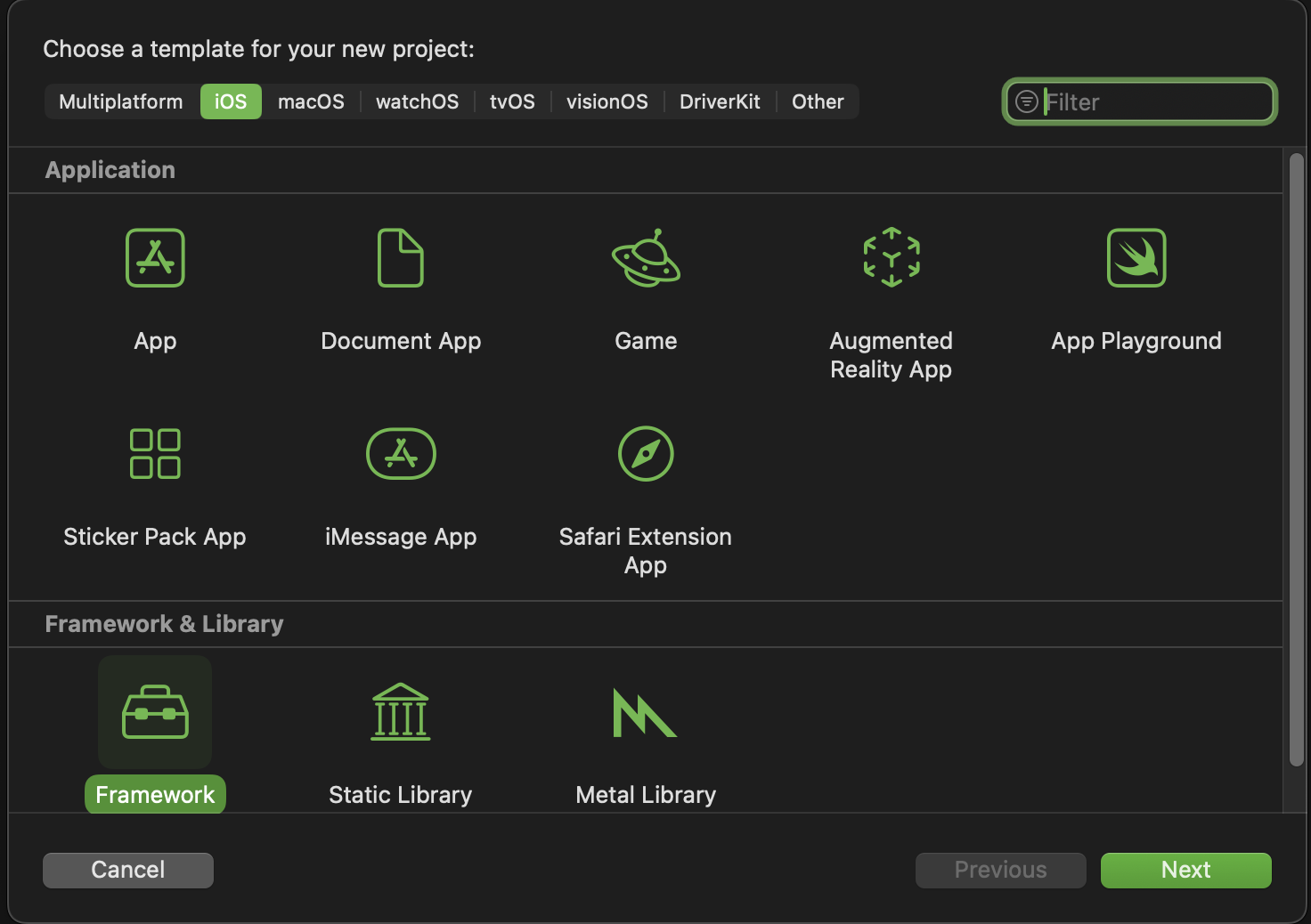
Task: Click the App template label
Action: click(155, 341)
